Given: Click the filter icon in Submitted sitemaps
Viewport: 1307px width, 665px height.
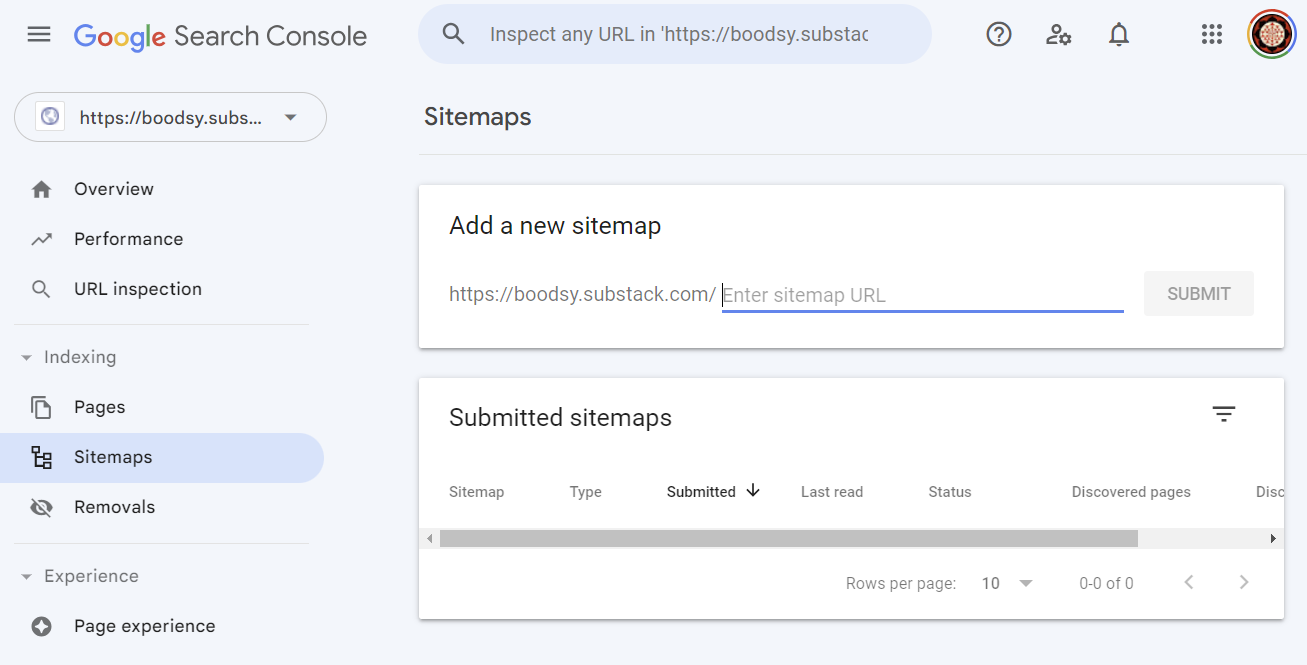Looking at the screenshot, I should [1224, 413].
